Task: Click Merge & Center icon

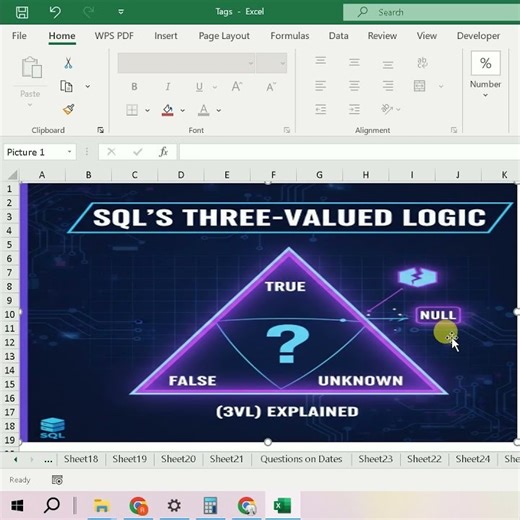Action: coord(419,86)
